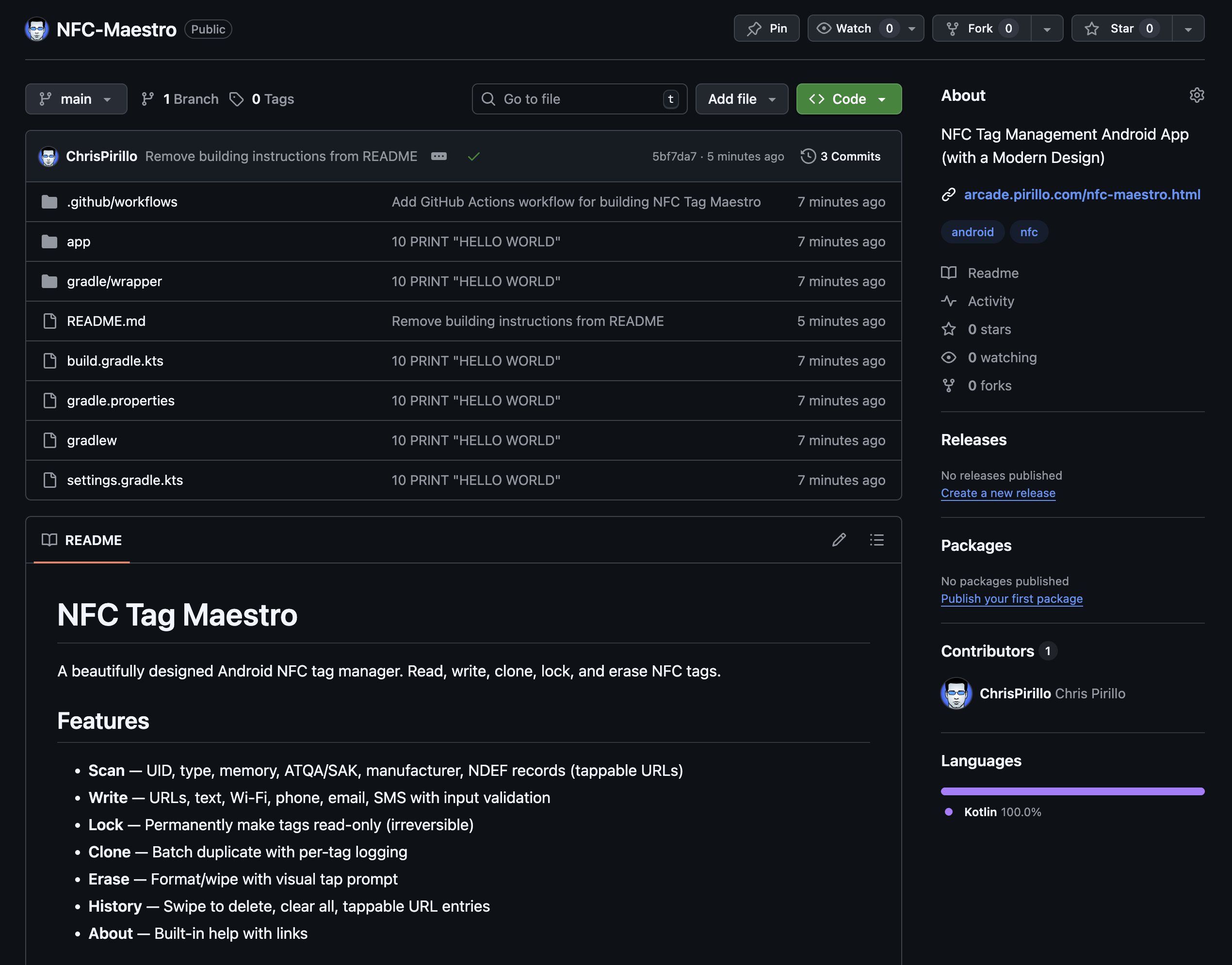Pin the repository with the Pin button
The height and width of the screenshot is (965, 1232).
[766, 28]
